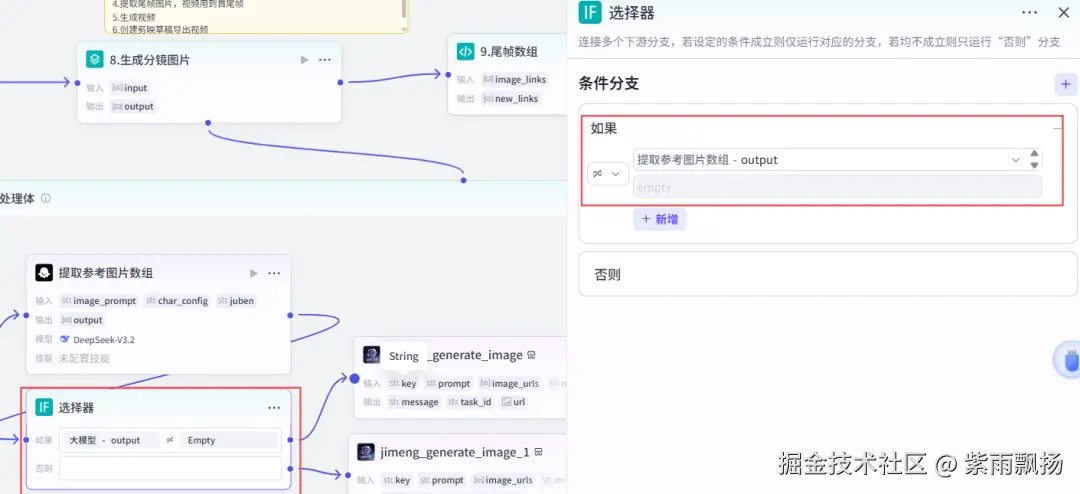Open the more menu of 8.生成分镜图片 node
This screenshot has height=494, width=1080.
pyautogui.click(x=325, y=60)
